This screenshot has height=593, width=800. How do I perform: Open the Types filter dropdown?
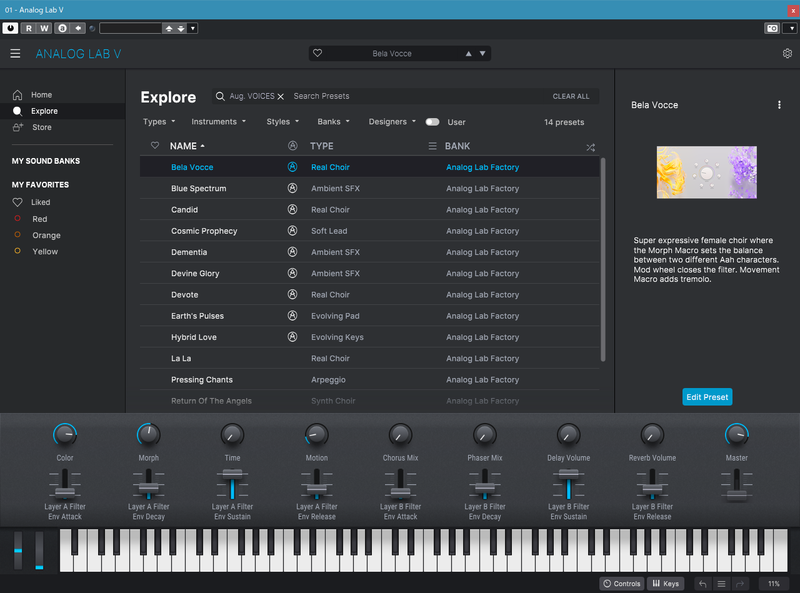coord(159,122)
